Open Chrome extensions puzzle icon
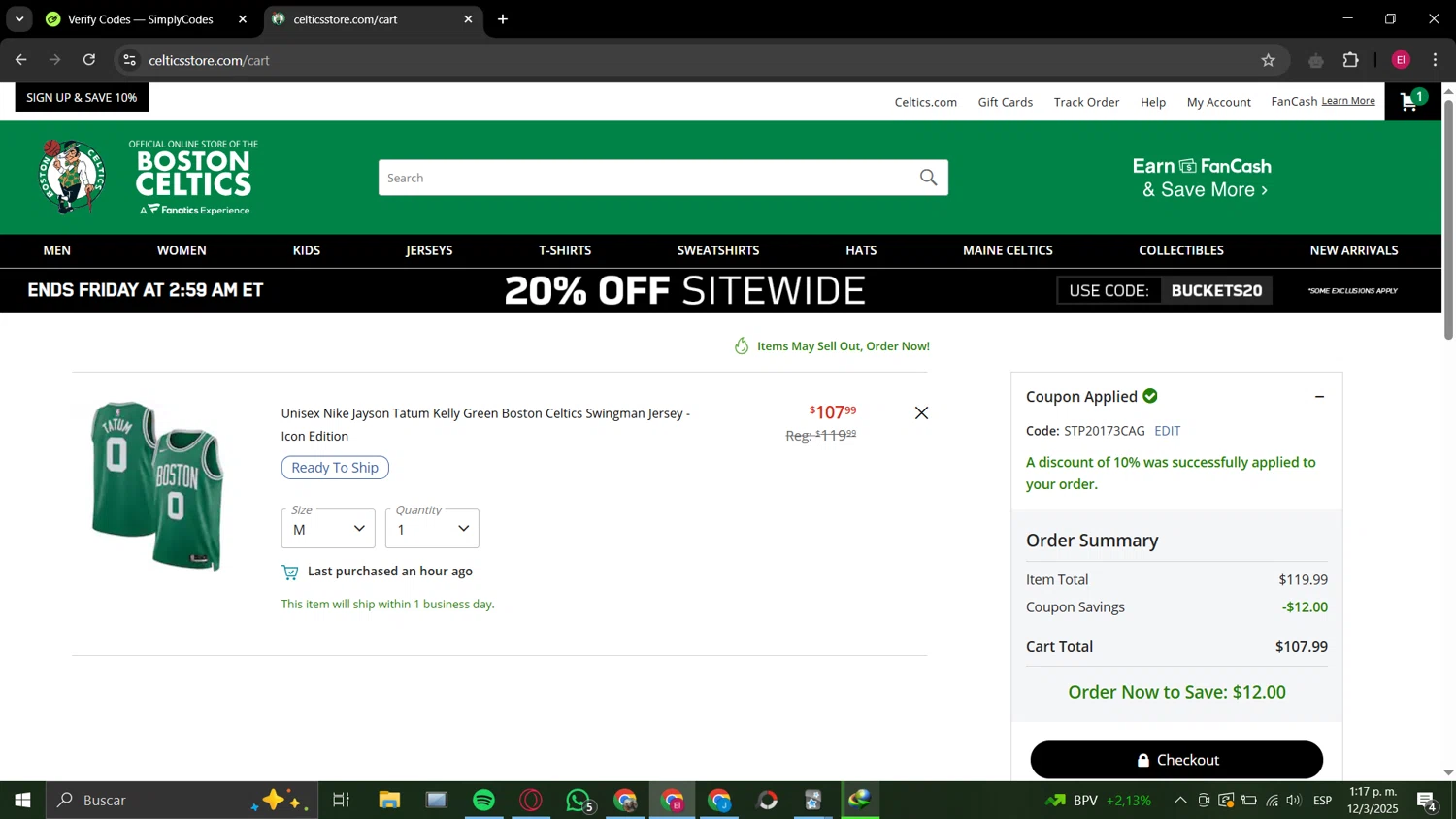 coord(1350,60)
